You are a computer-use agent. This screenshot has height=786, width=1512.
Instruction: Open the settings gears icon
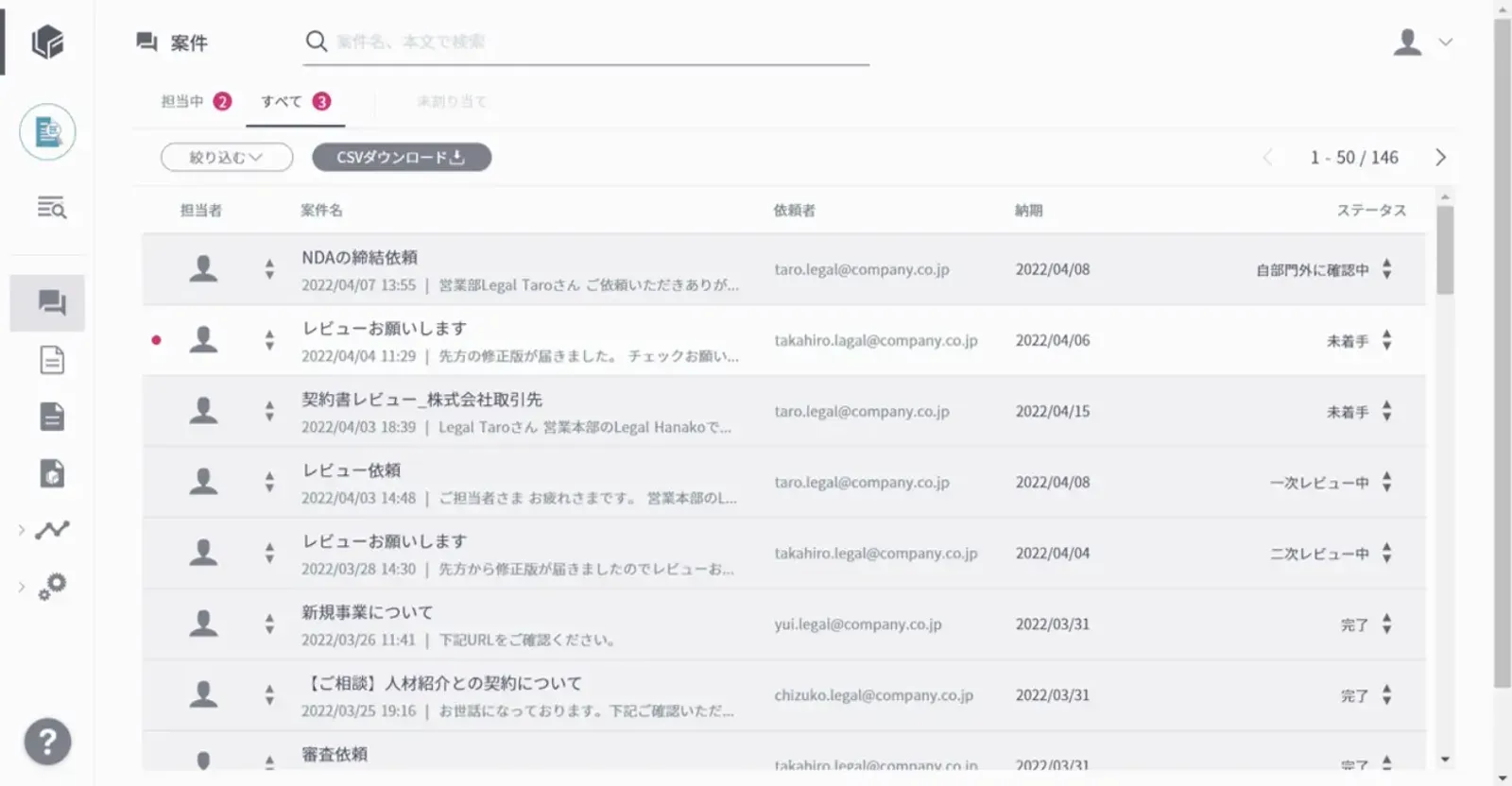52,587
